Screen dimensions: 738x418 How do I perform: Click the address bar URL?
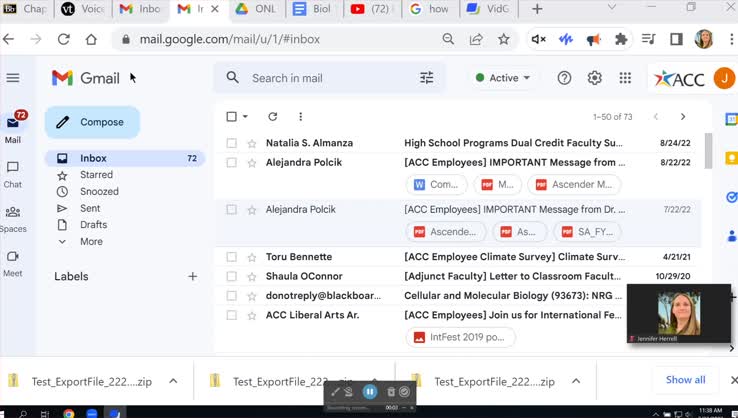[230, 39]
